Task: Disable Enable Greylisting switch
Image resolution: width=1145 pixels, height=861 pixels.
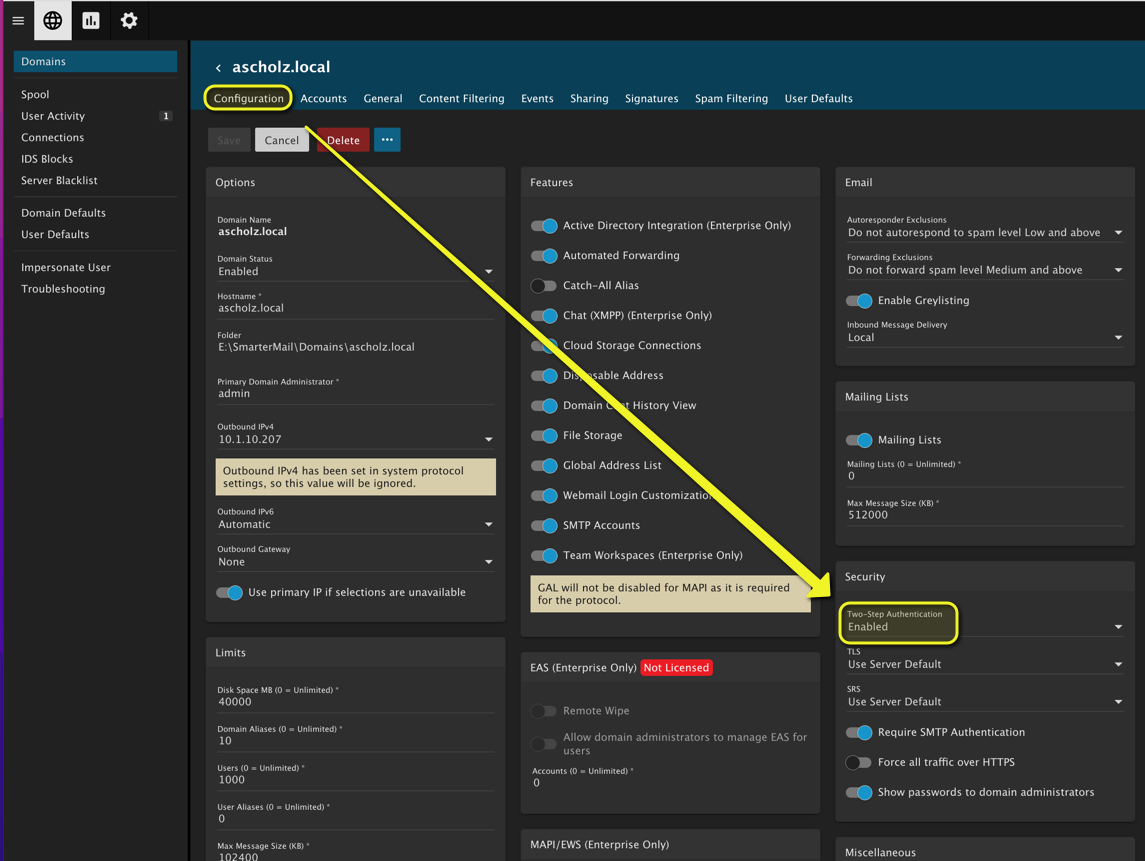Action: click(x=859, y=301)
